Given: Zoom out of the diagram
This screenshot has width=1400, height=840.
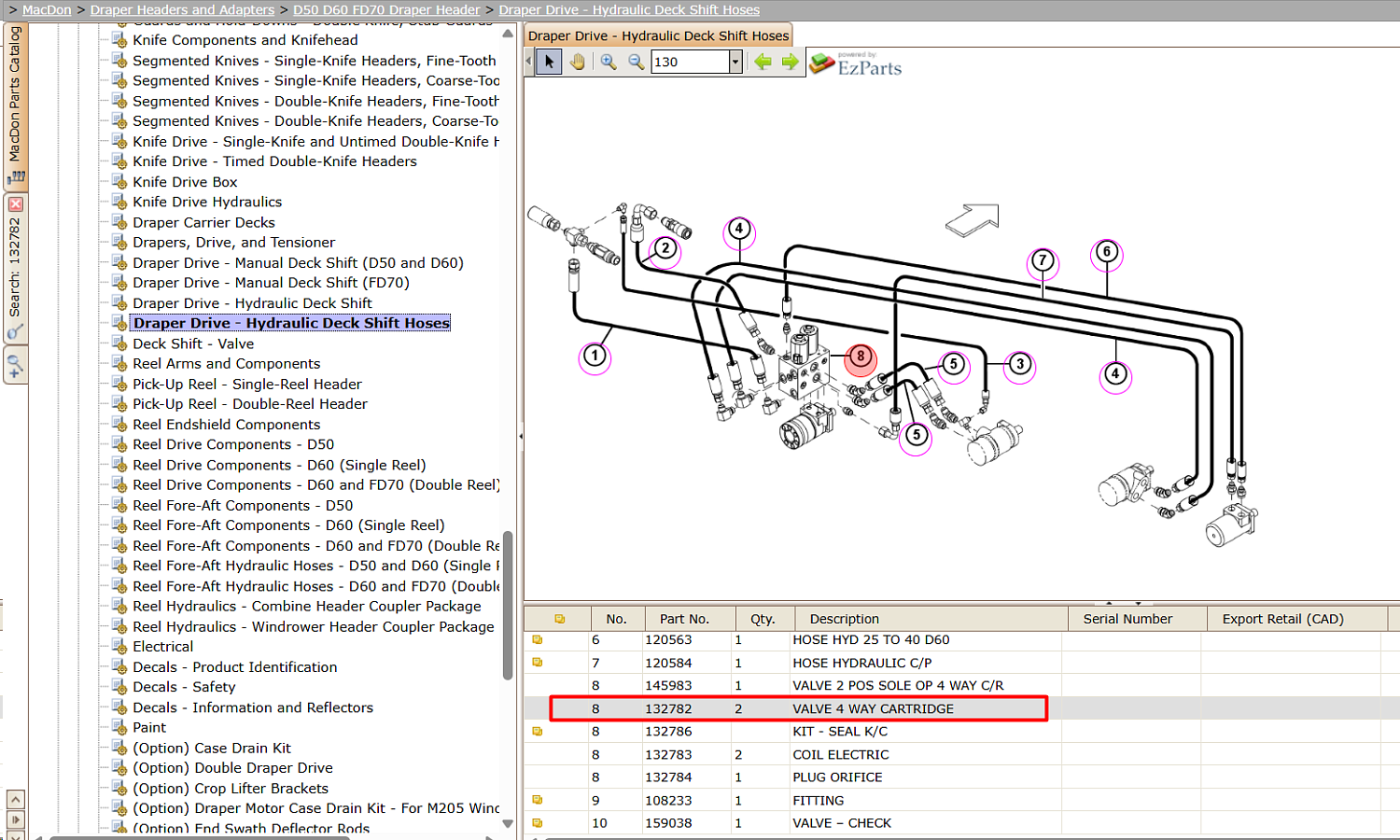Looking at the screenshot, I should [637, 62].
